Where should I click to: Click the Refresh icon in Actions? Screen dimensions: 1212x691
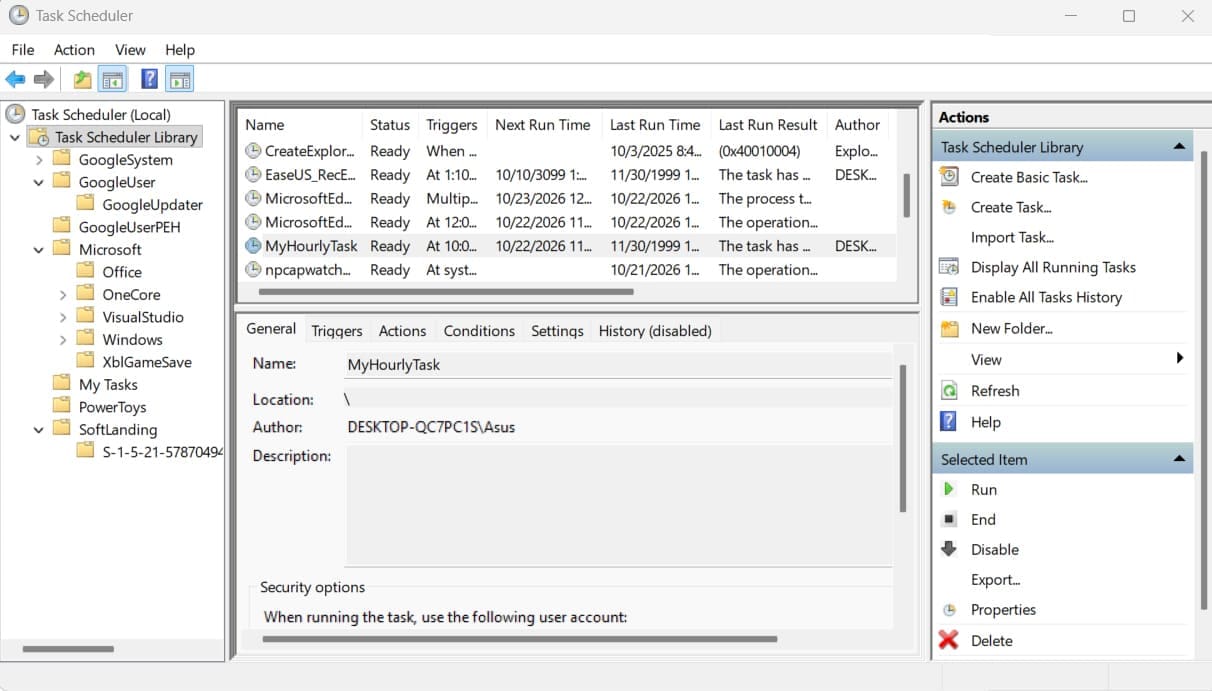click(949, 391)
